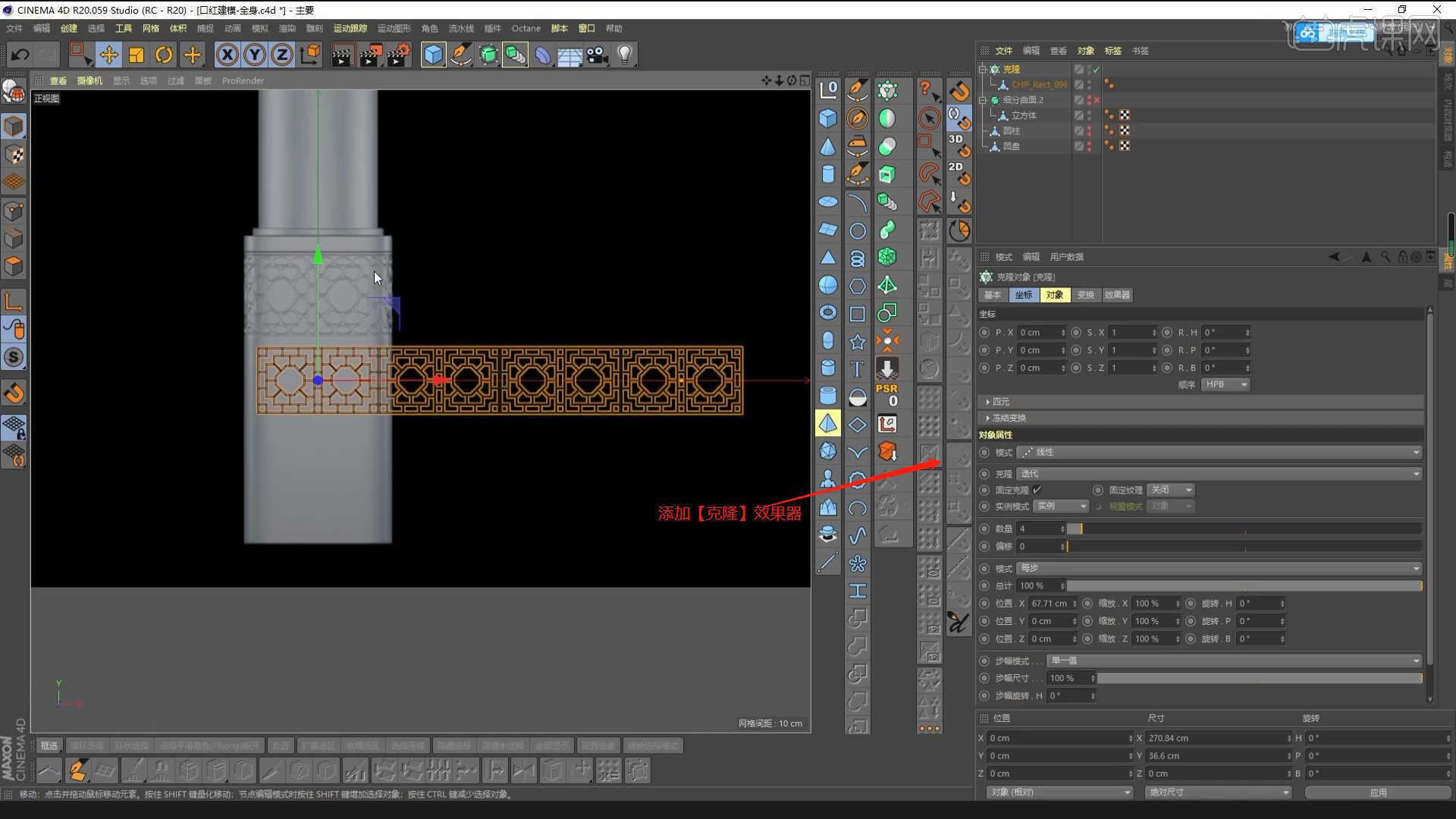Open 固定纹理 关闭 dropdown
This screenshot has height=819, width=1456.
point(1171,490)
